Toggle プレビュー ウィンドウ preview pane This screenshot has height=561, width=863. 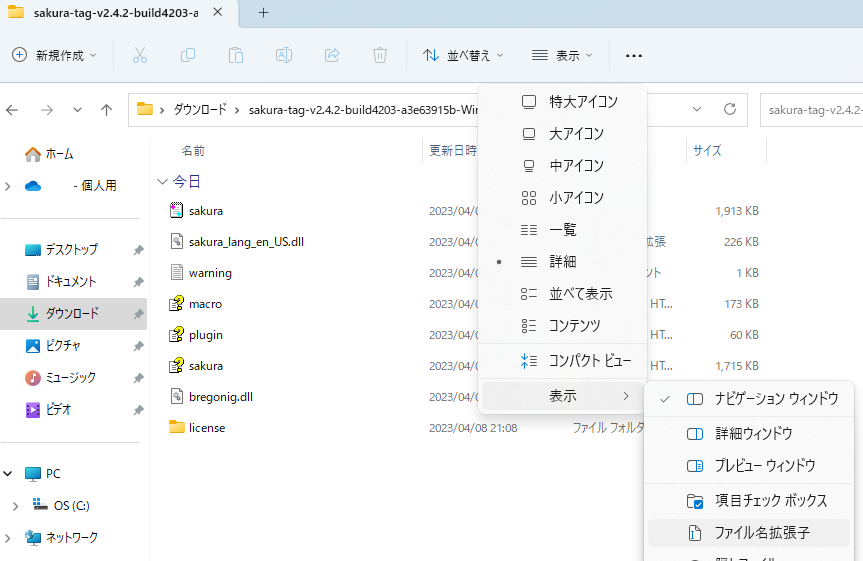749,466
